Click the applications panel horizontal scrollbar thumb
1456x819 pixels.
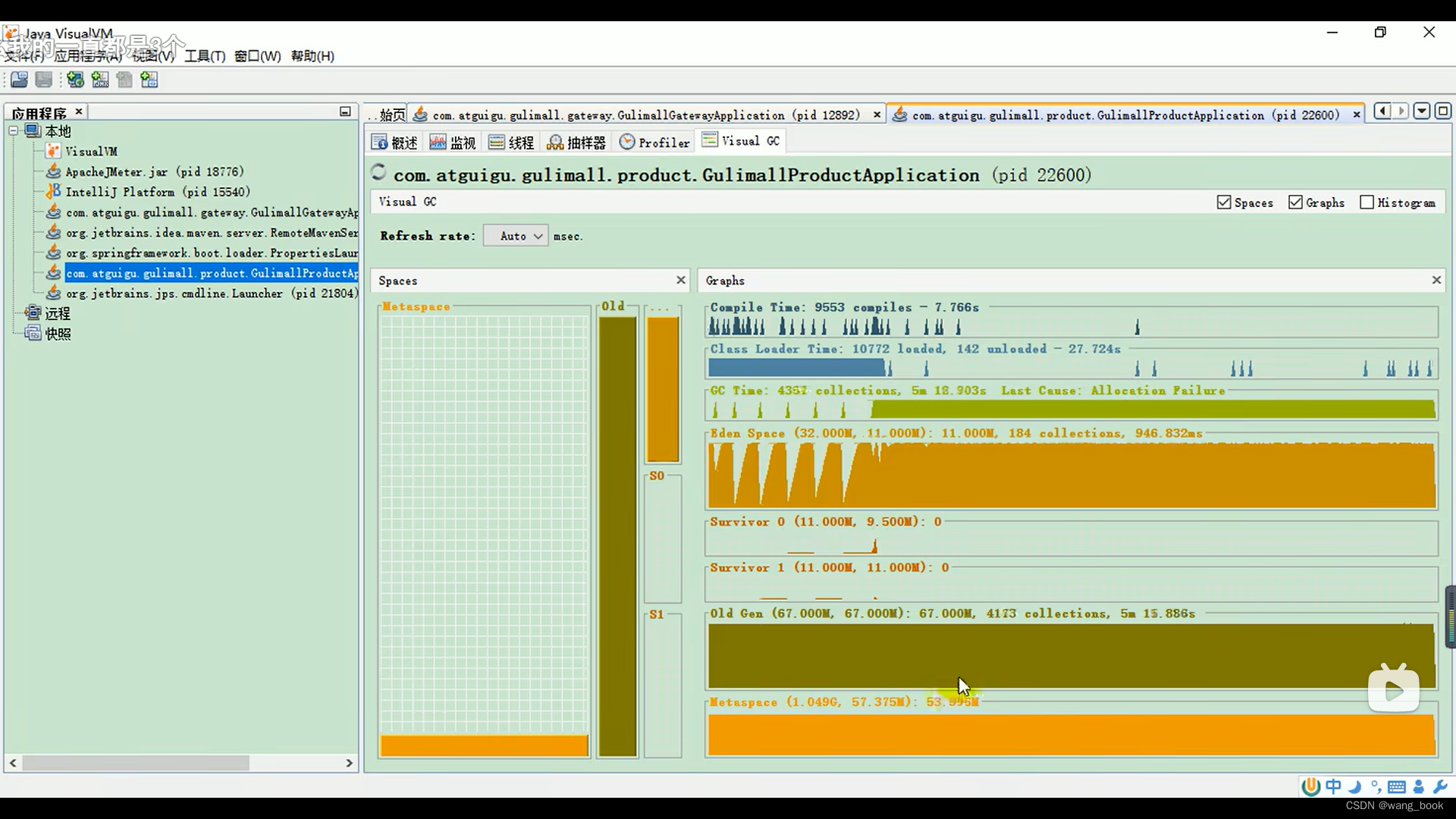(x=136, y=763)
